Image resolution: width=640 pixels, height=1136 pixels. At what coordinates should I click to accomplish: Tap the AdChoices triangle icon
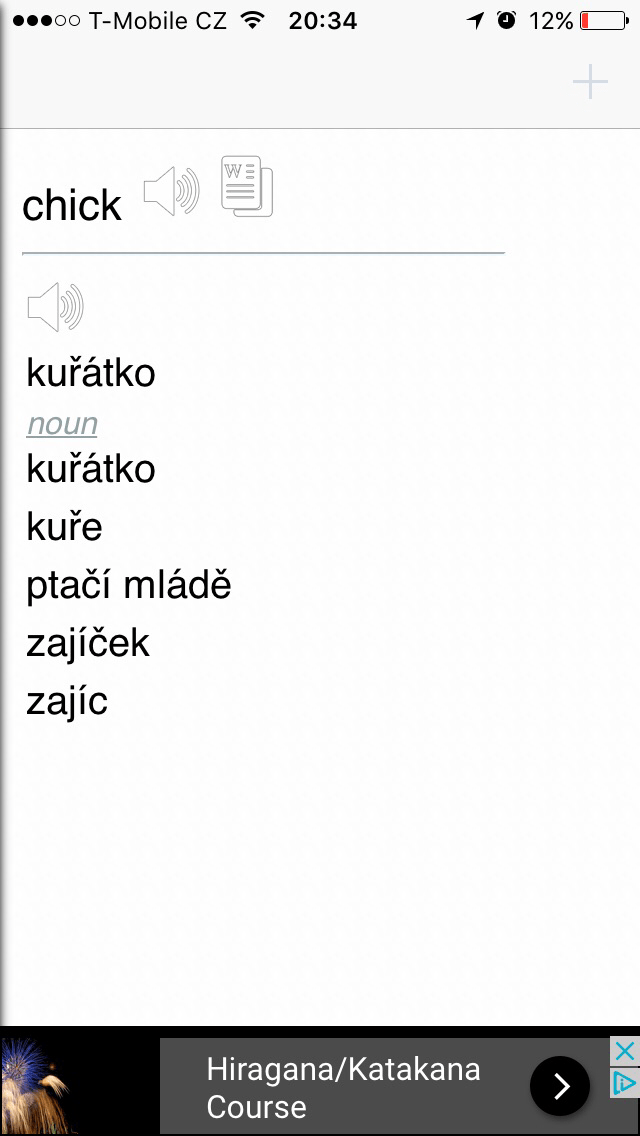tap(624, 1082)
